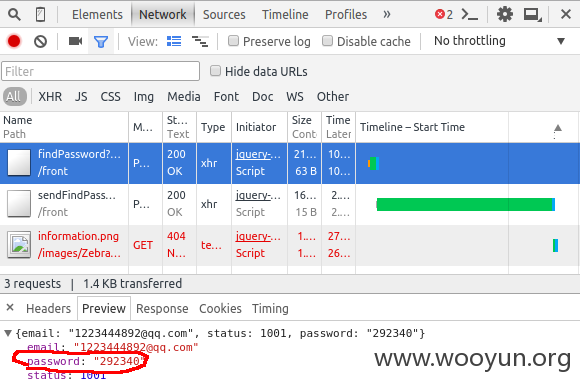The width and height of the screenshot is (580, 387).
Task: Click the findPassword timeline bar
Action: 373,163
